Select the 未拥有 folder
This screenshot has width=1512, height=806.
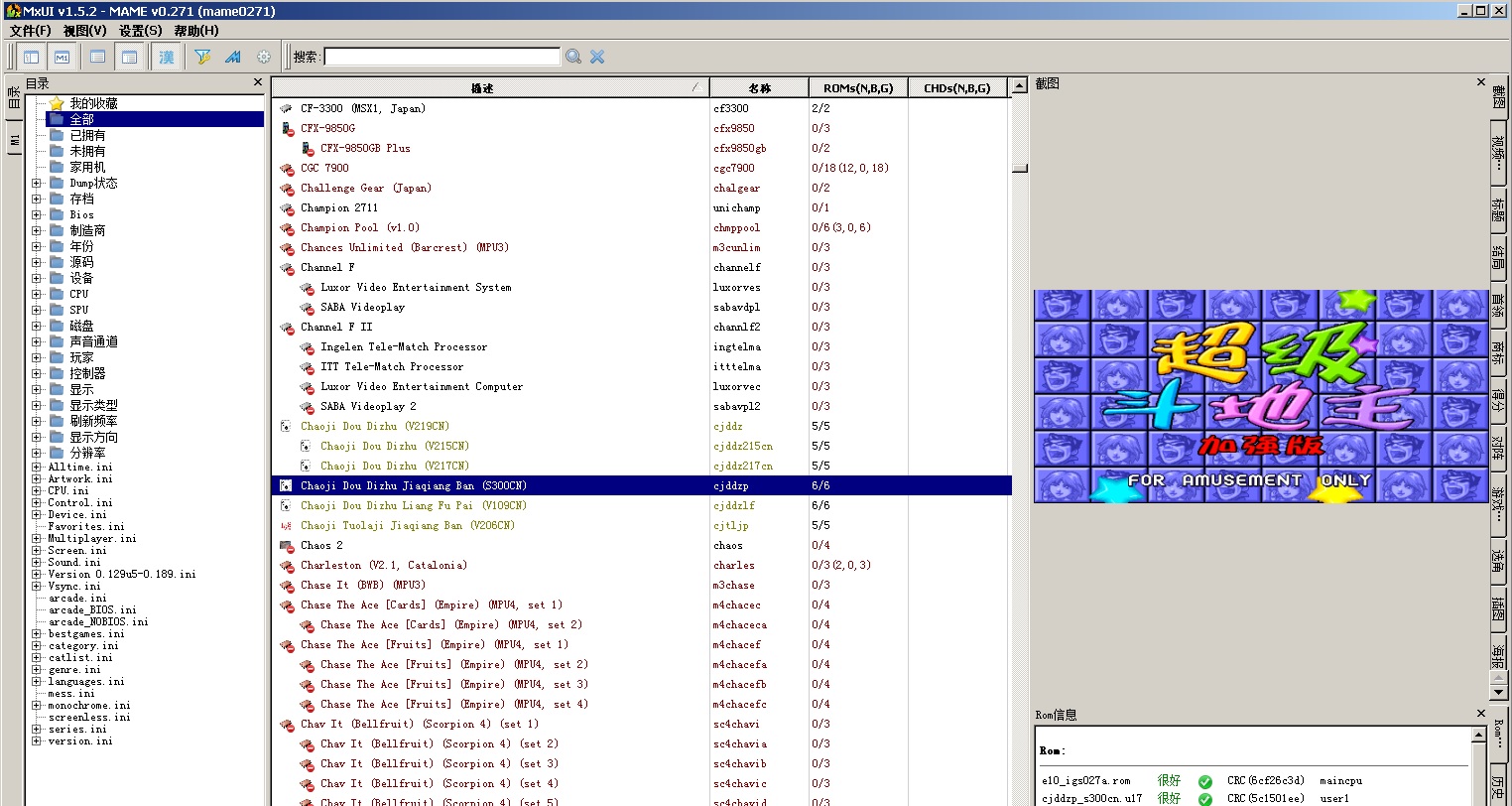click(x=77, y=151)
